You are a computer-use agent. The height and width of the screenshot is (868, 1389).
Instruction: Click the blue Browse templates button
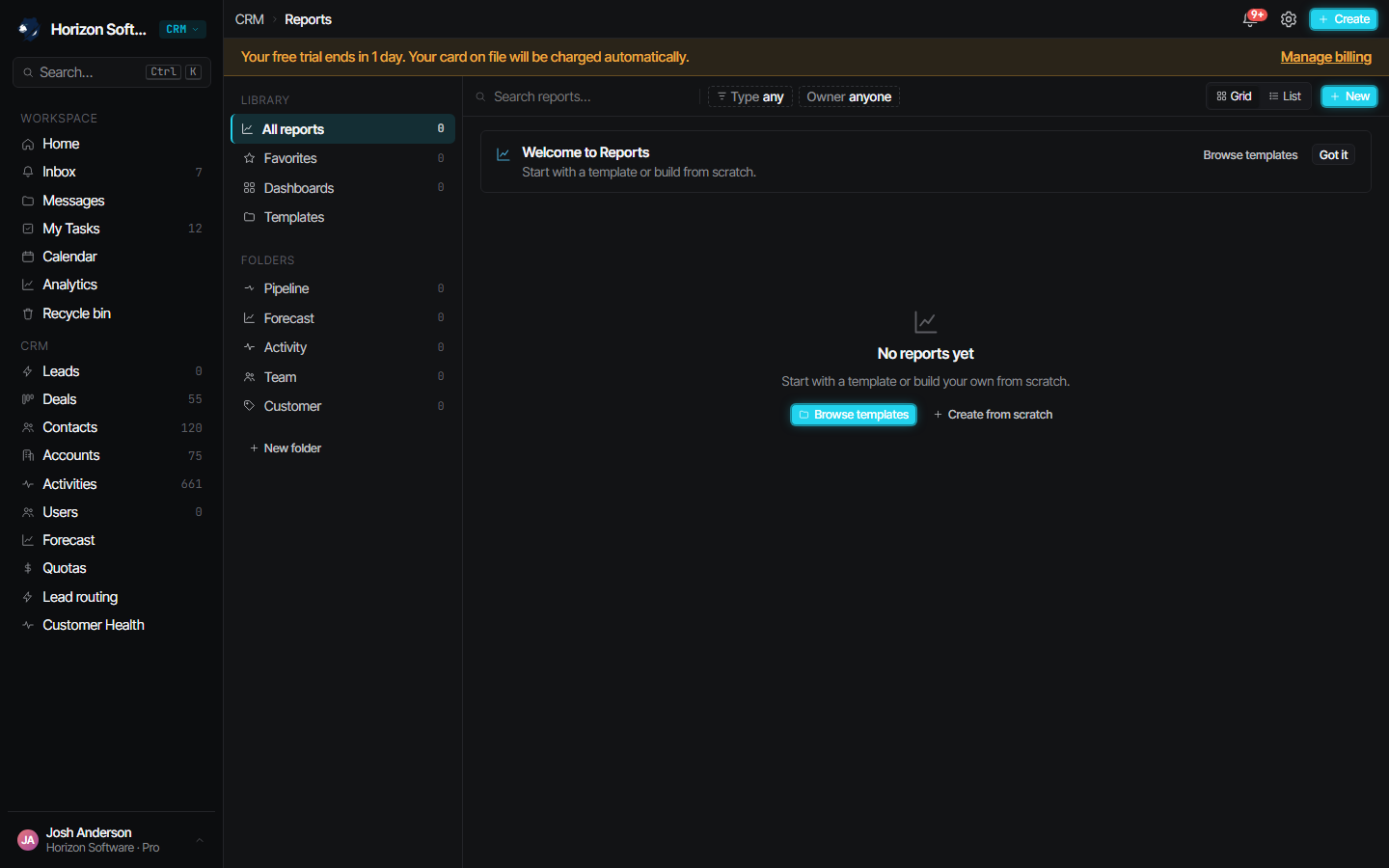pos(853,415)
